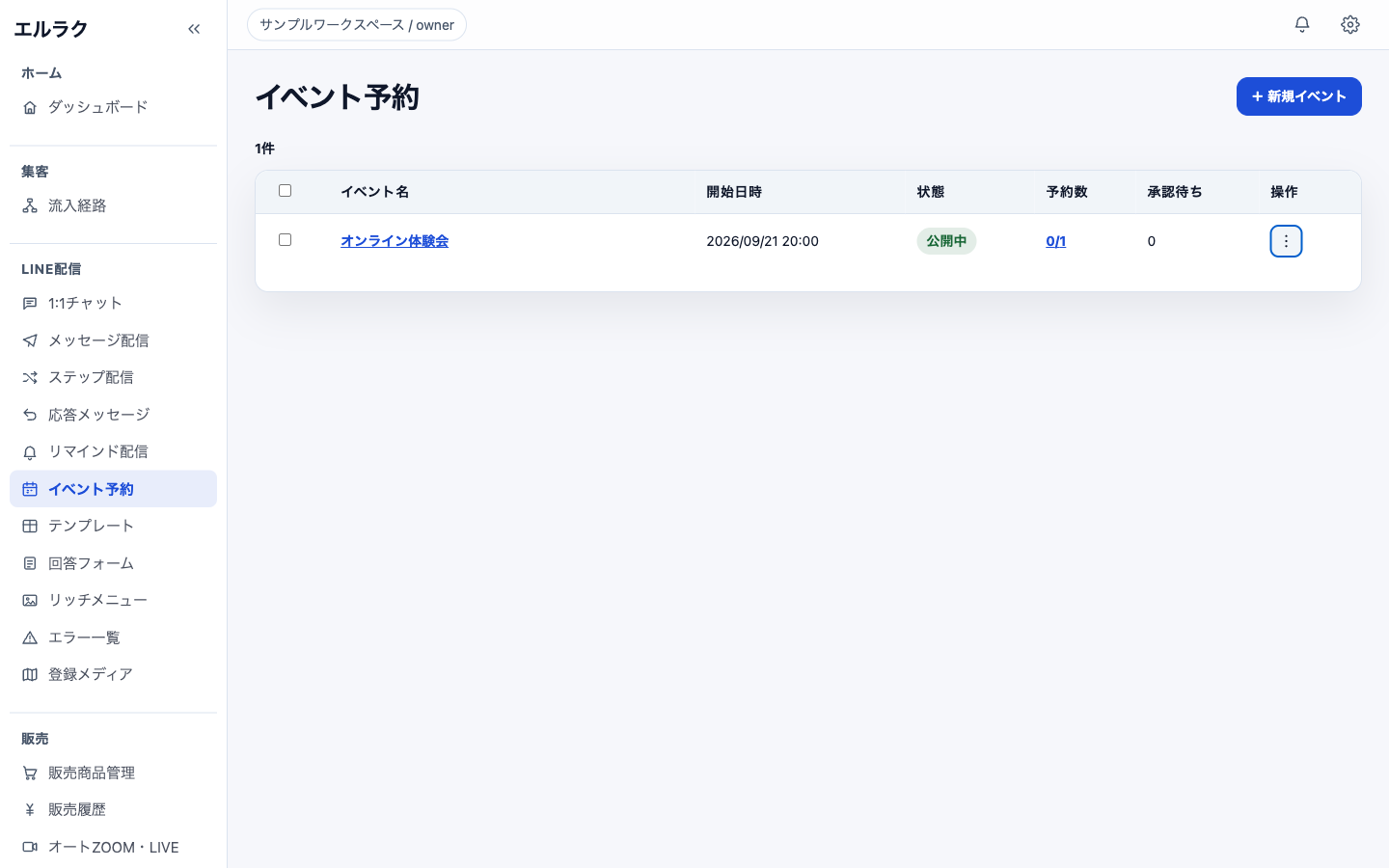Open the settings gear icon

click(x=1350, y=24)
